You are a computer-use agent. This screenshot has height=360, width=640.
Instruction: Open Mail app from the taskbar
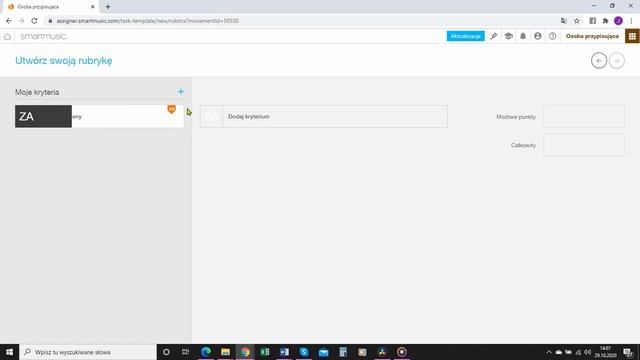[324, 352]
